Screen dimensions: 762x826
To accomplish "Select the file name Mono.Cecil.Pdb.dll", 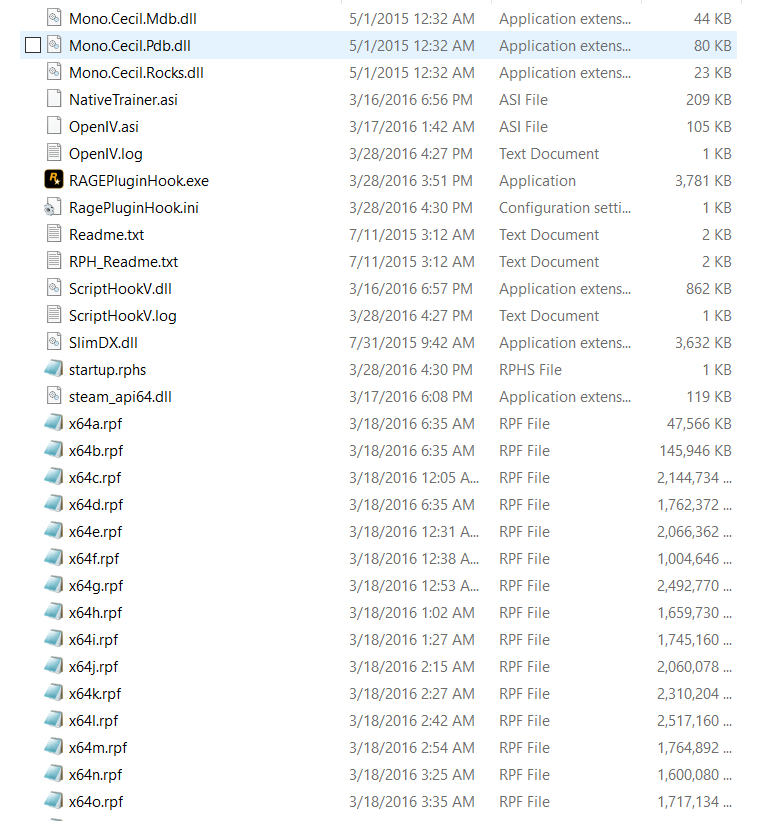I will 130,46.
